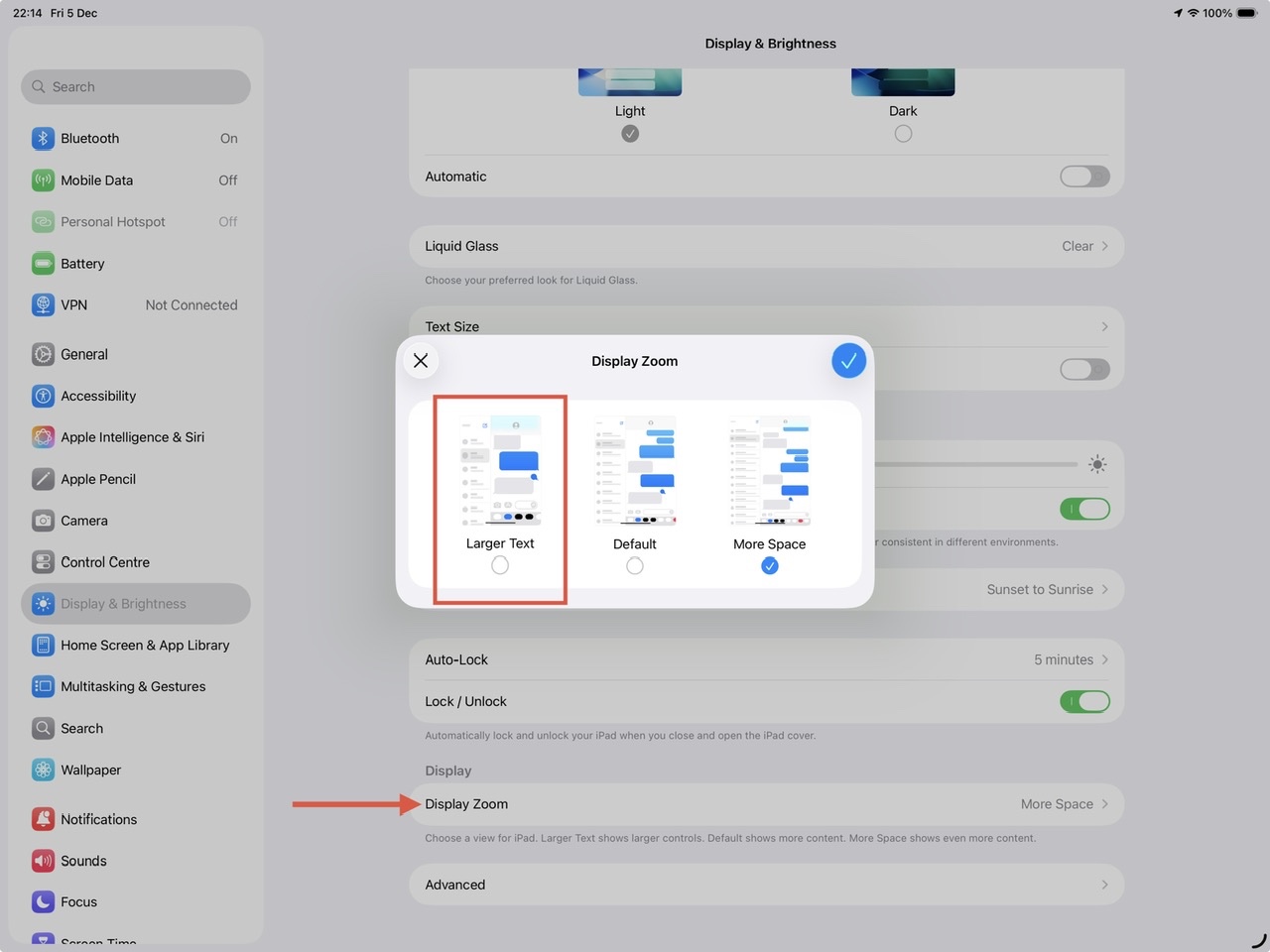This screenshot has height=952, width=1270.
Task: Tap the Apple Intelligence & Siri icon
Action: tap(43, 437)
